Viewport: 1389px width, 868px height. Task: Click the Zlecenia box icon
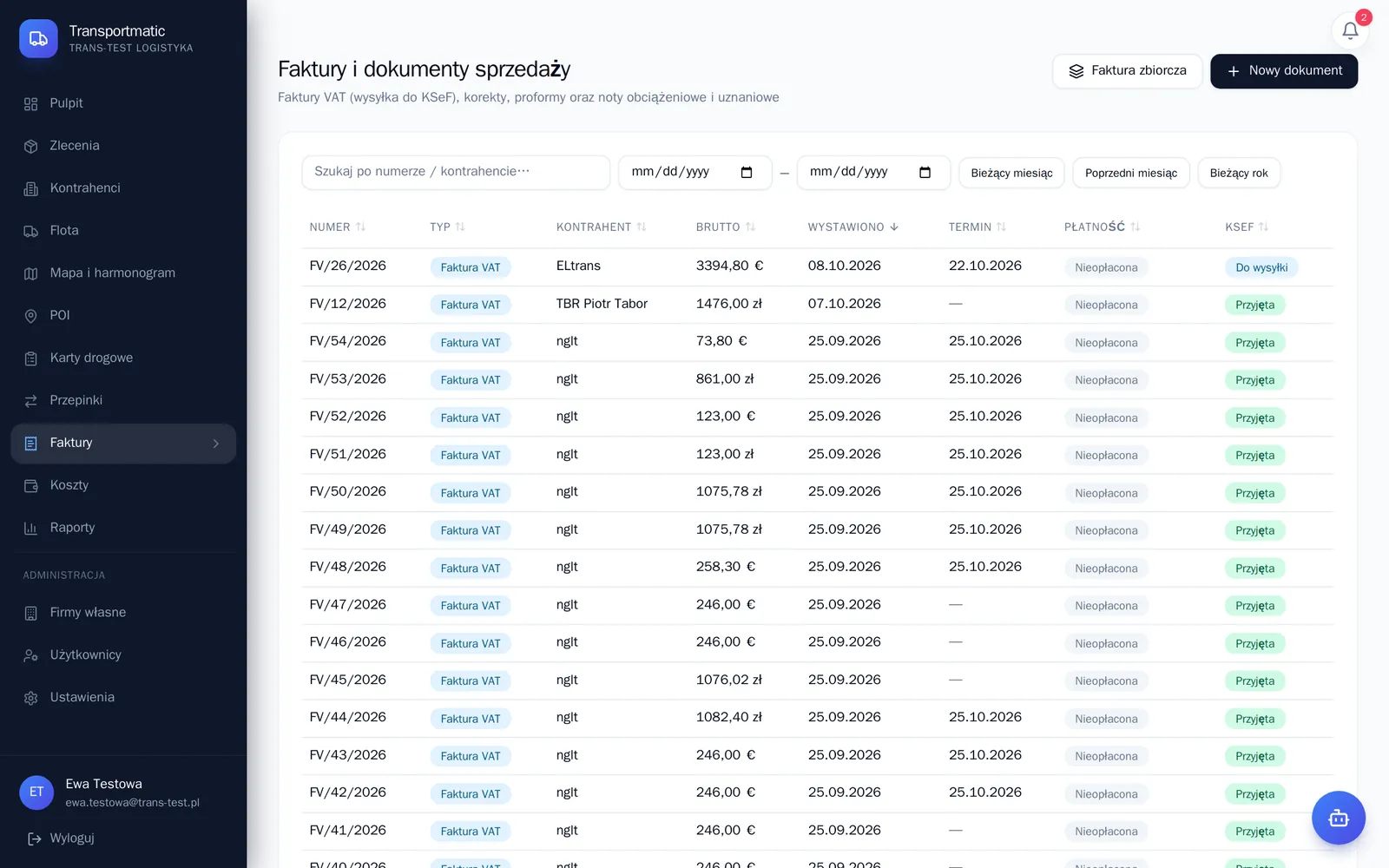tap(31, 146)
